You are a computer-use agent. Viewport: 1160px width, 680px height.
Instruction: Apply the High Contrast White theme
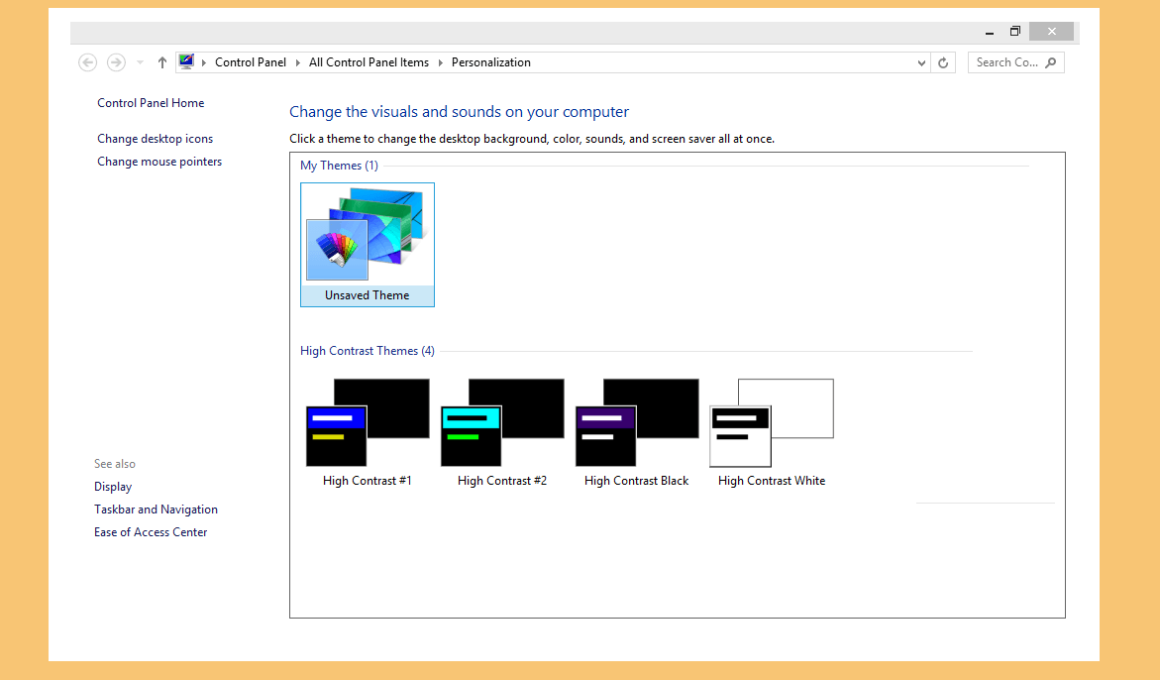point(771,433)
